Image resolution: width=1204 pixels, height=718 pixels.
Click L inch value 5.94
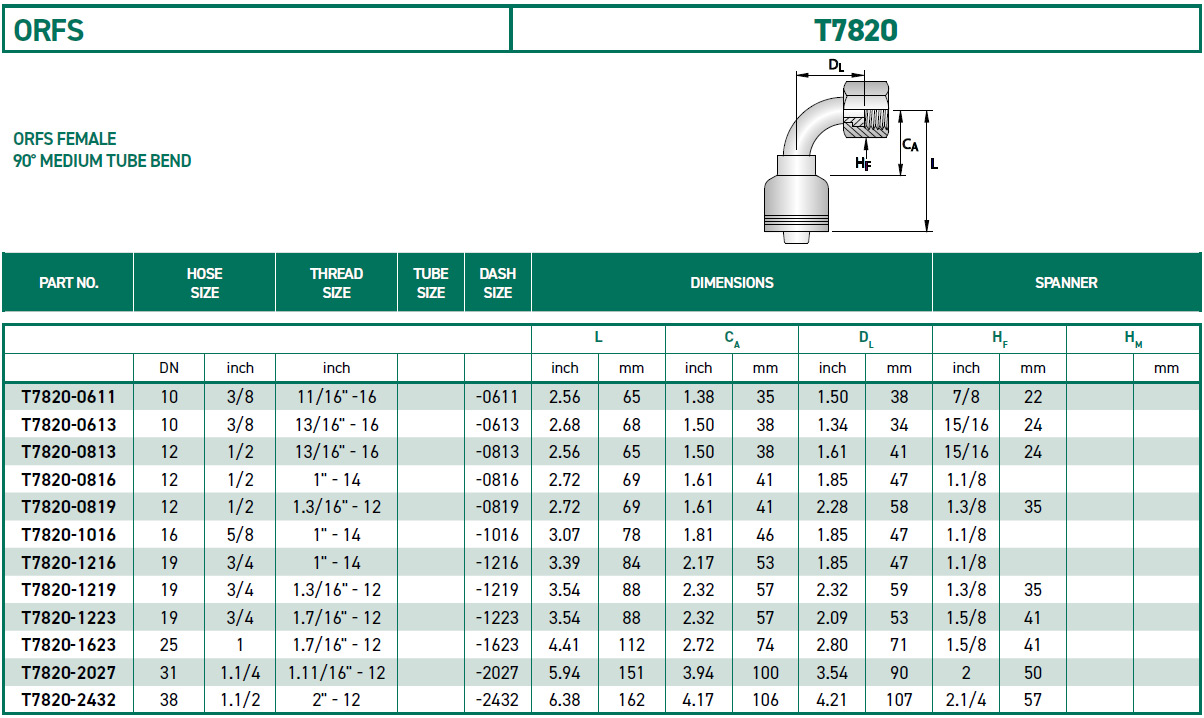[x=565, y=673]
